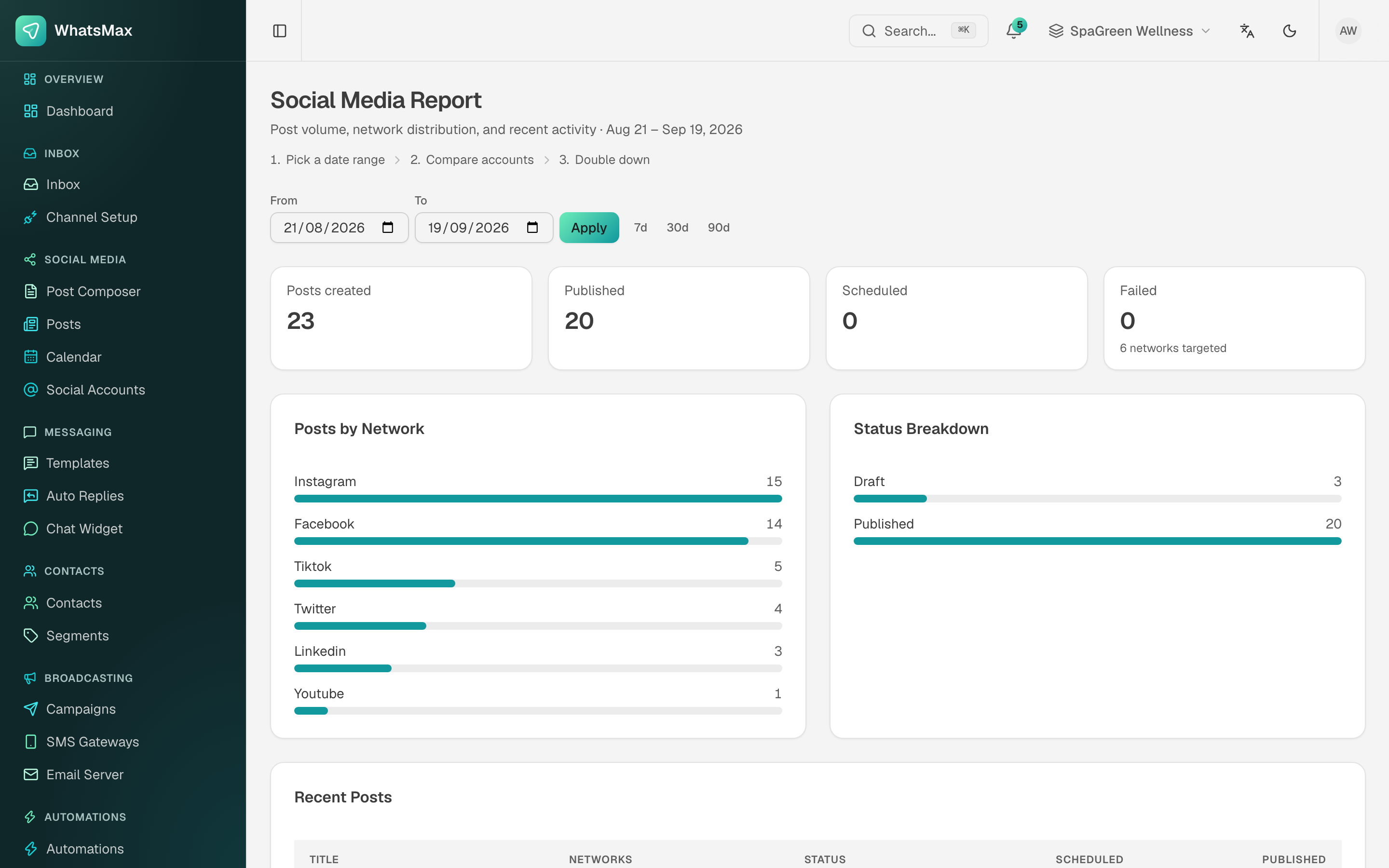Click the Scheduled stat card

coord(956,318)
